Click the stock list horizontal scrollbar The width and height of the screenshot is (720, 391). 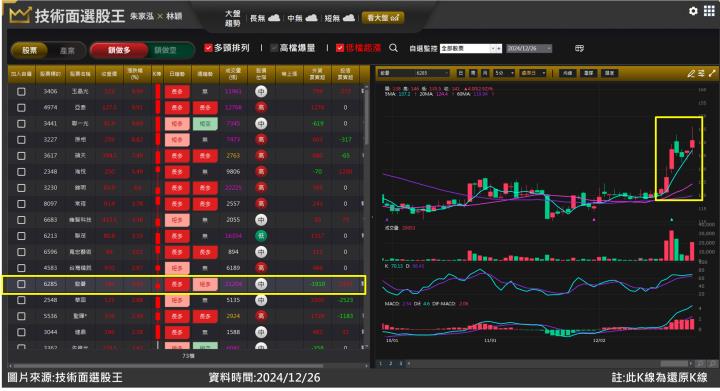168,366
